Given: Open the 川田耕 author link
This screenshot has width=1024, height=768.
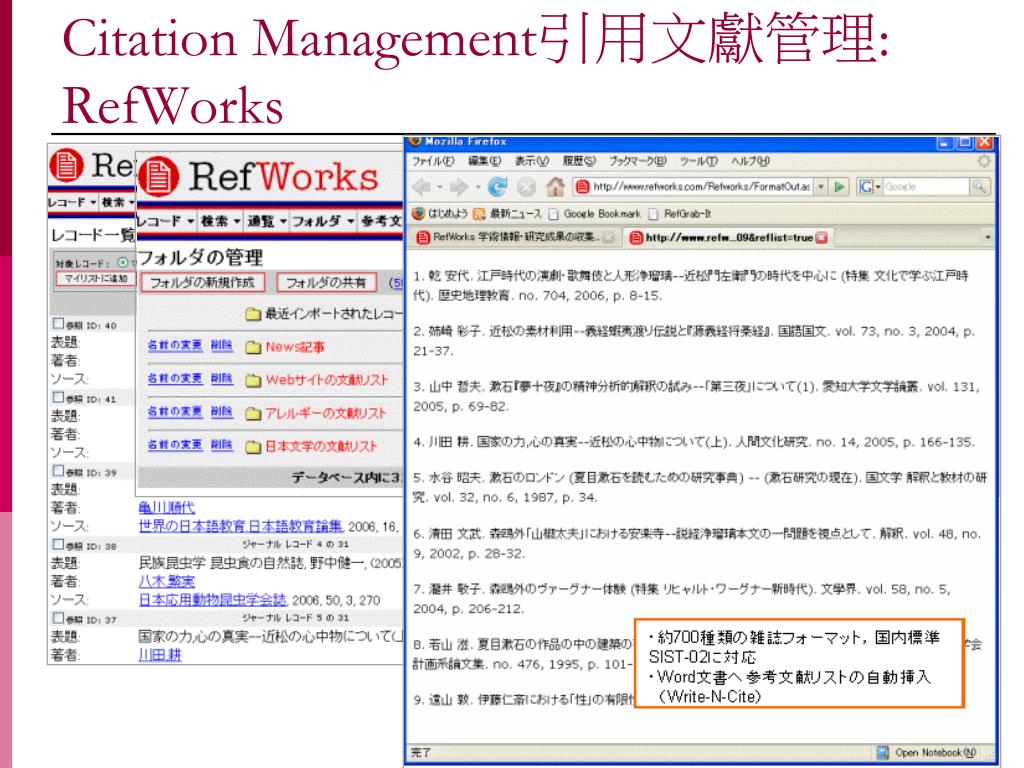Looking at the screenshot, I should click(160, 655).
